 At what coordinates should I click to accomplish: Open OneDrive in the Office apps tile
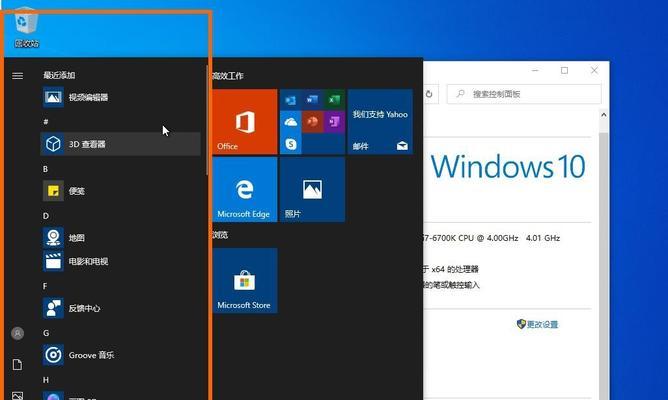[x=291, y=122]
